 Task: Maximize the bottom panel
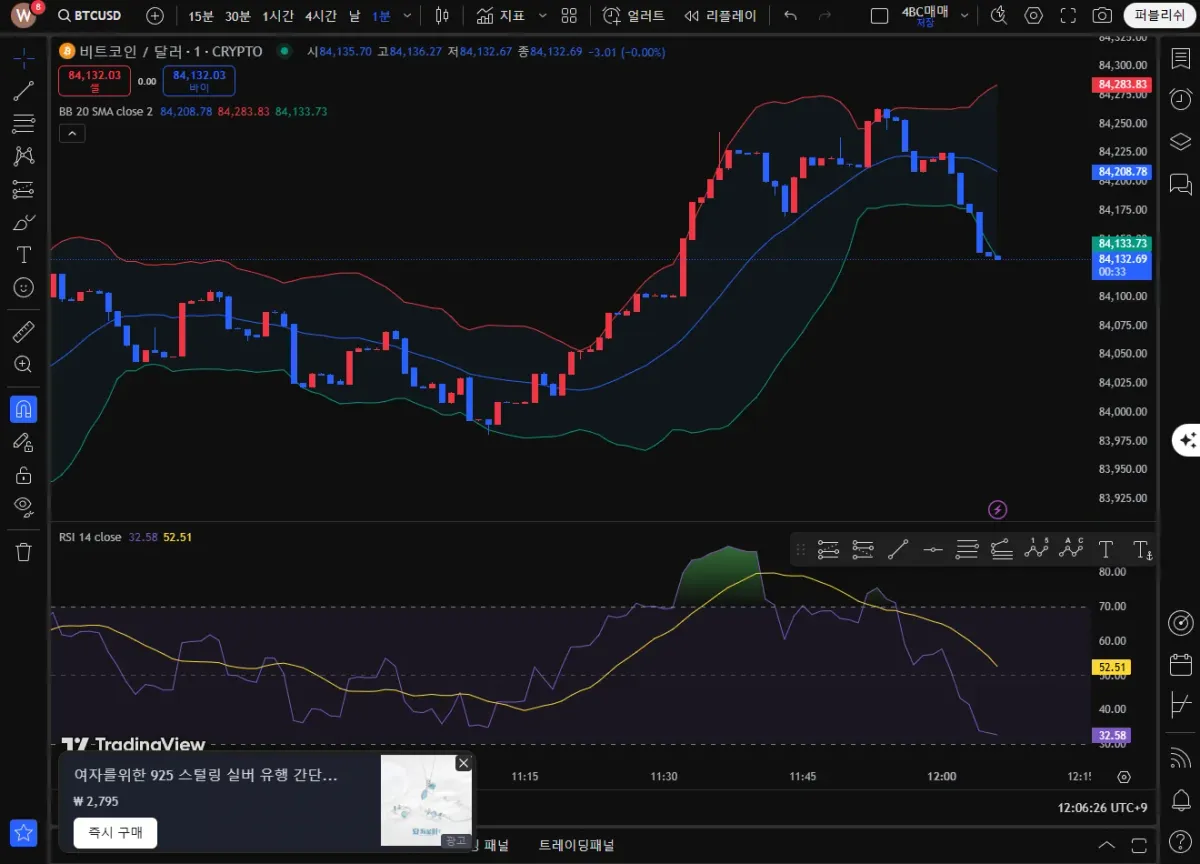[x=1140, y=845]
